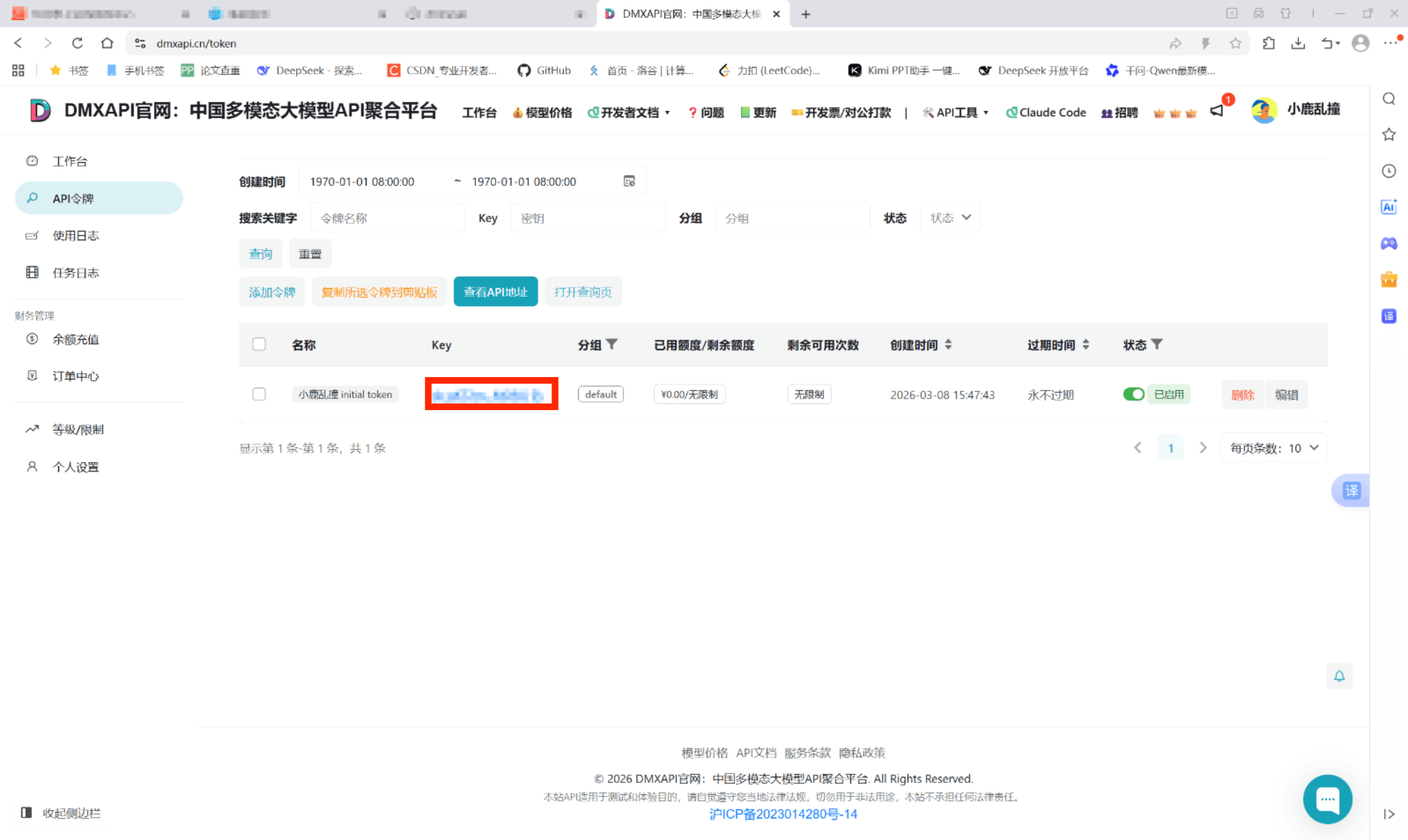Sort by 创建时间 column arrows
The image size is (1408, 840).
(x=948, y=344)
